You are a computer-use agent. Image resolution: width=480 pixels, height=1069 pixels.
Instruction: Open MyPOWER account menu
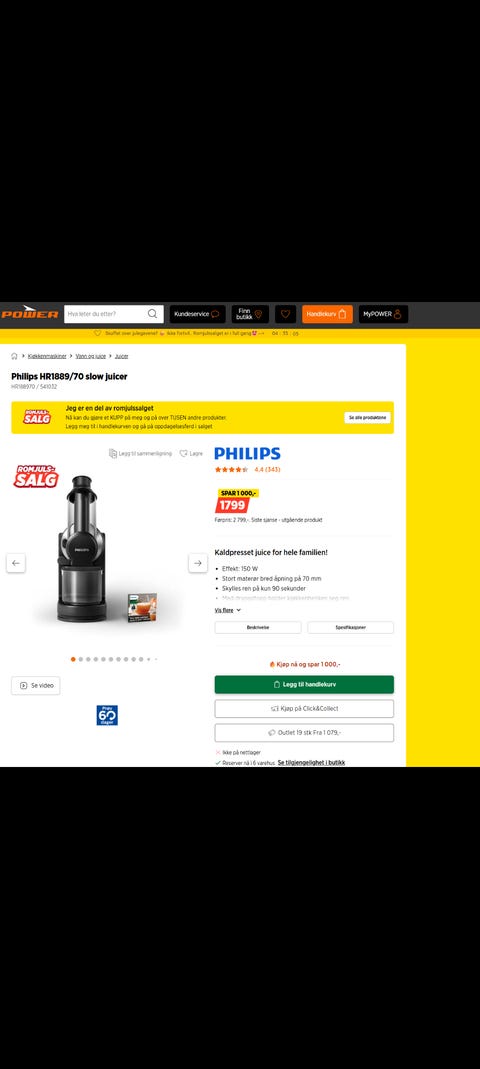(383, 314)
